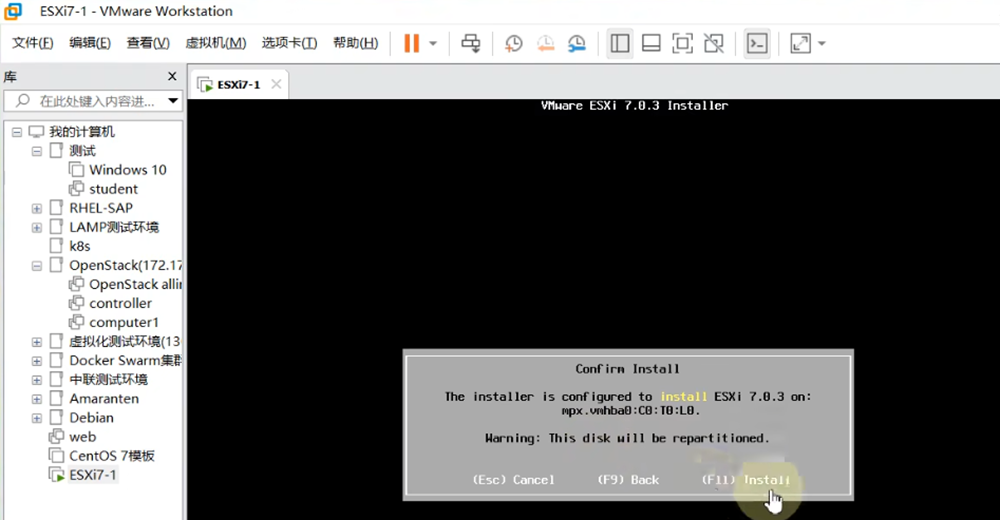Viewport: 1000px width, 520px height.
Task: Enter full screen mode
Action: [682, 43]
